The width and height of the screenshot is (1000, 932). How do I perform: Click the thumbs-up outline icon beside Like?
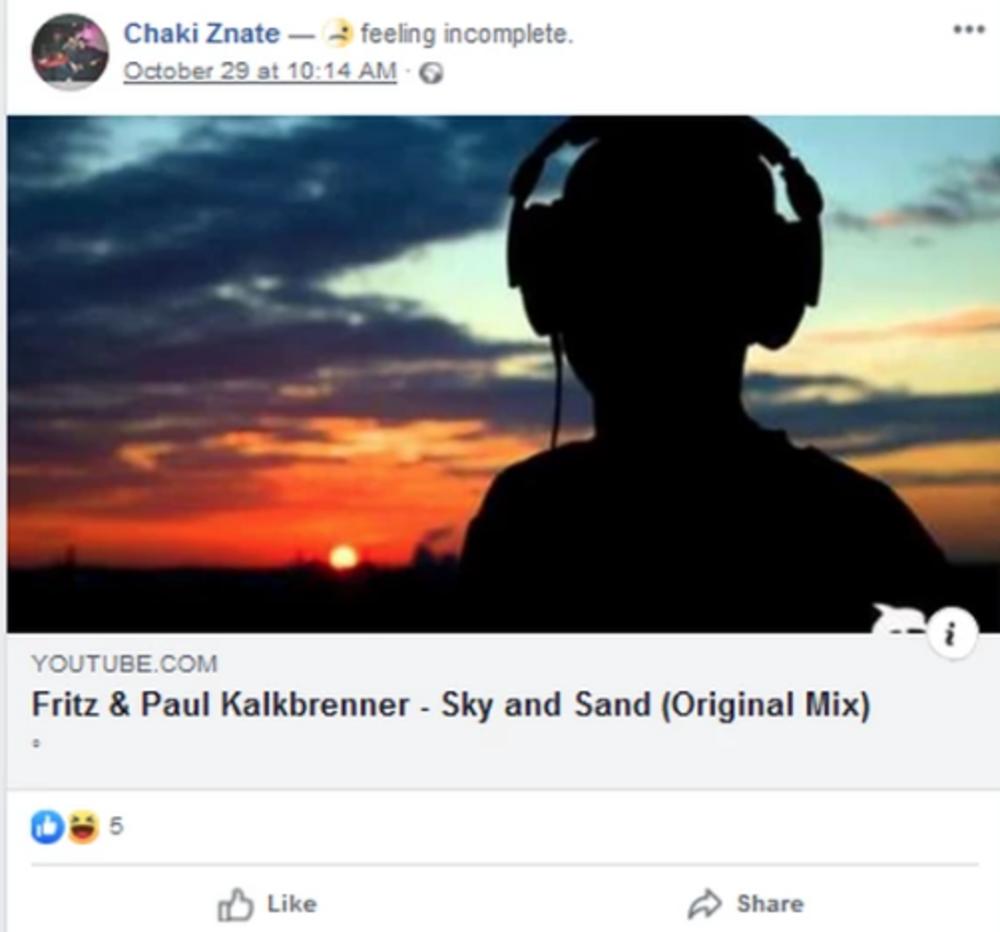[x=235, y=905]
